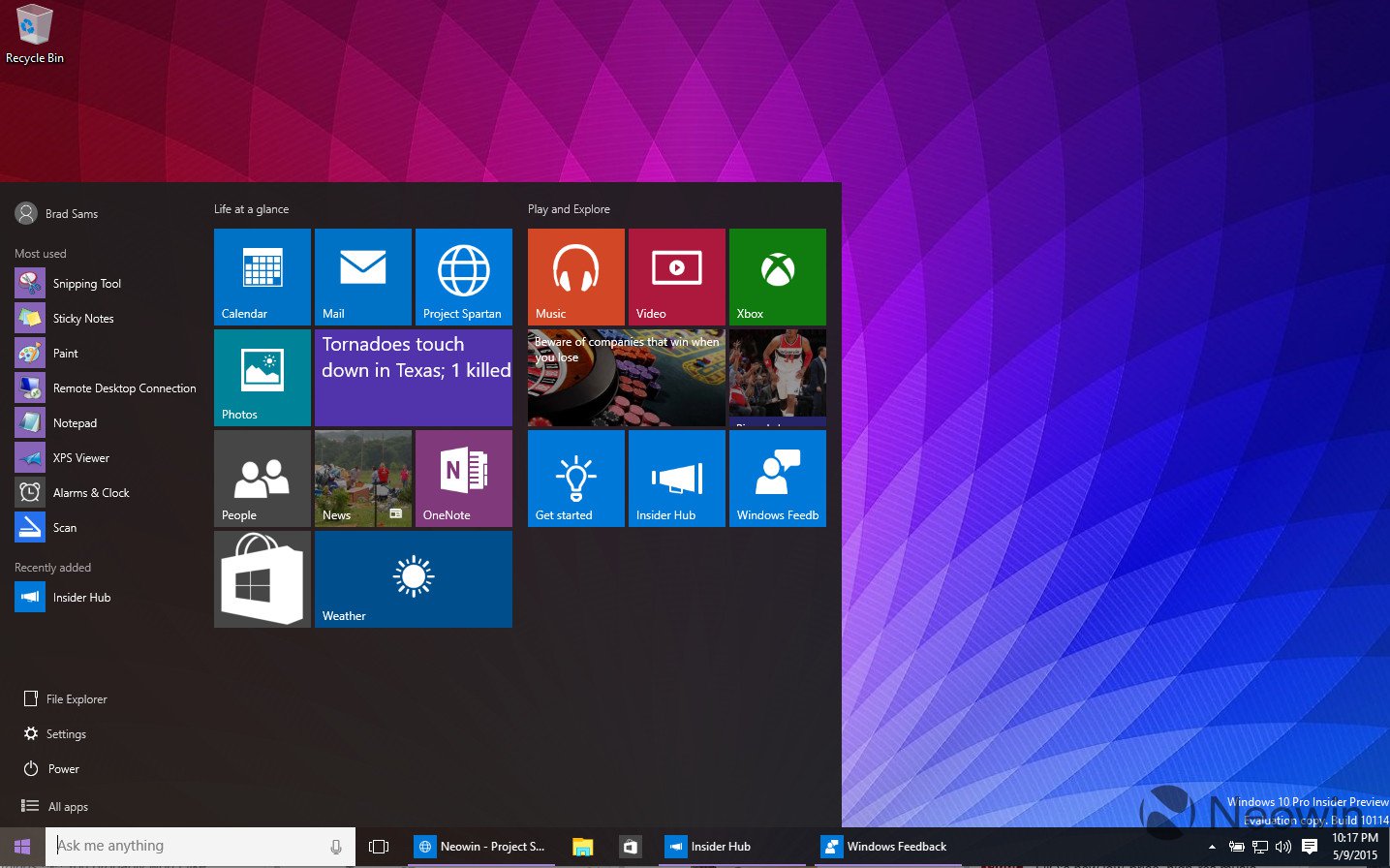Launch the Weather tile

click(x=413, y=579)
